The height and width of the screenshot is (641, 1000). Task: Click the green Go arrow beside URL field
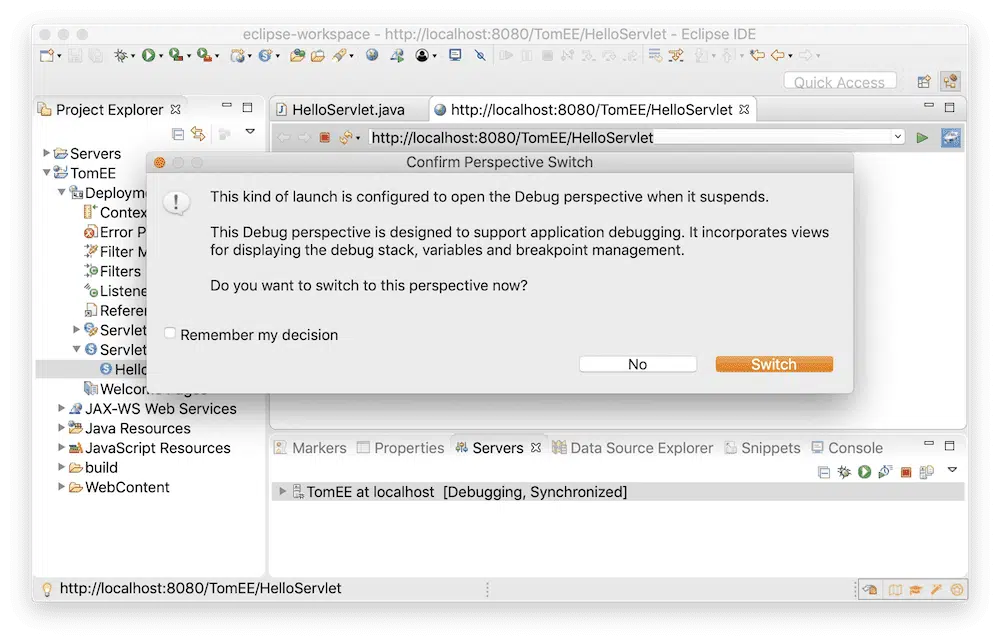923,137
